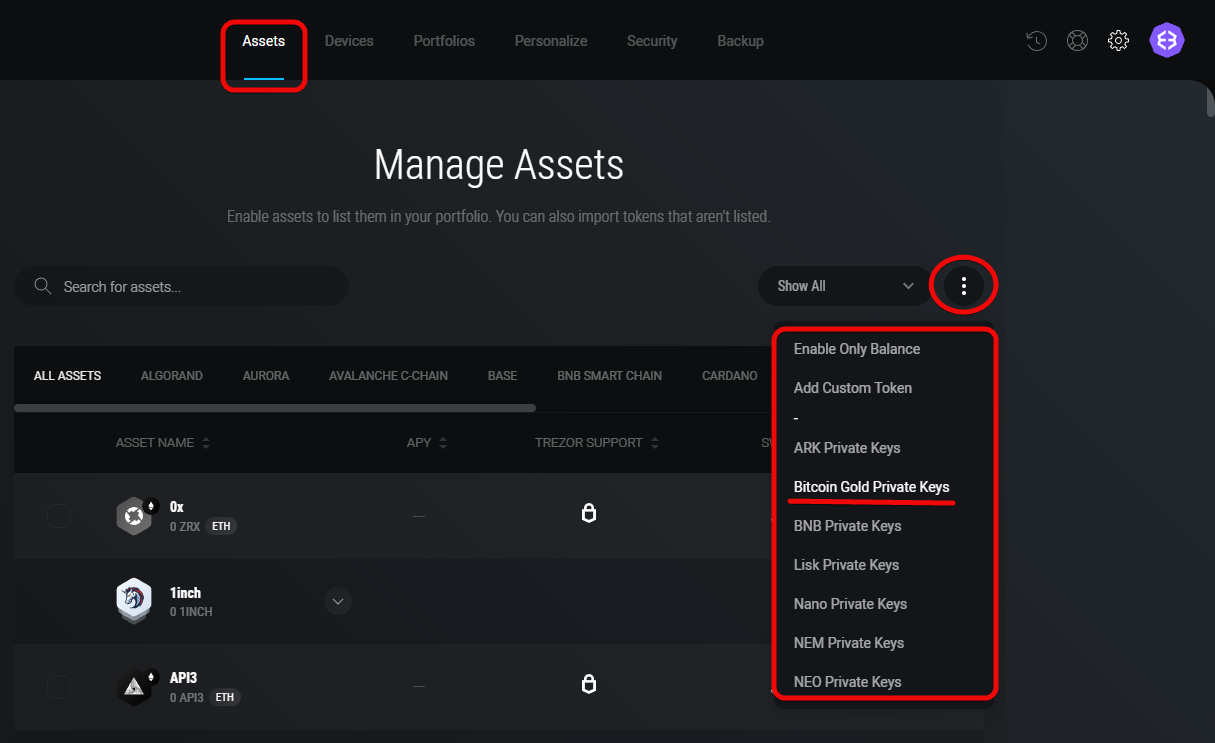
Task: Click the magnifier icon in the search box
Action: tap(43, 286)
